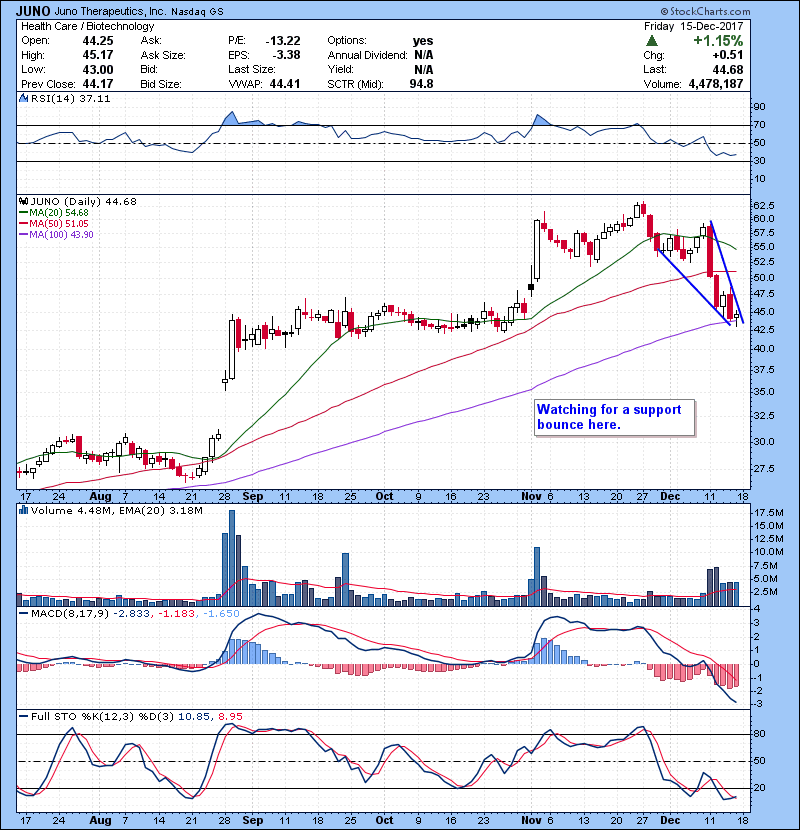This screenshot has height=830, width=800.
Task: Click the volume bars icon in the Volume panel
Action: pyautogui.click(x=23, y=510)
